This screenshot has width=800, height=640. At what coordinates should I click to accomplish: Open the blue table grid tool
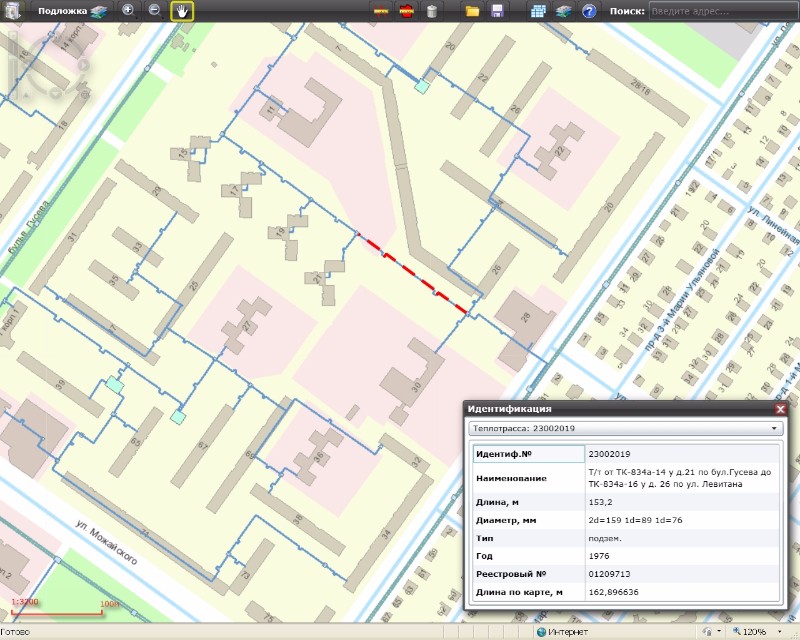(x=539, y=12)
